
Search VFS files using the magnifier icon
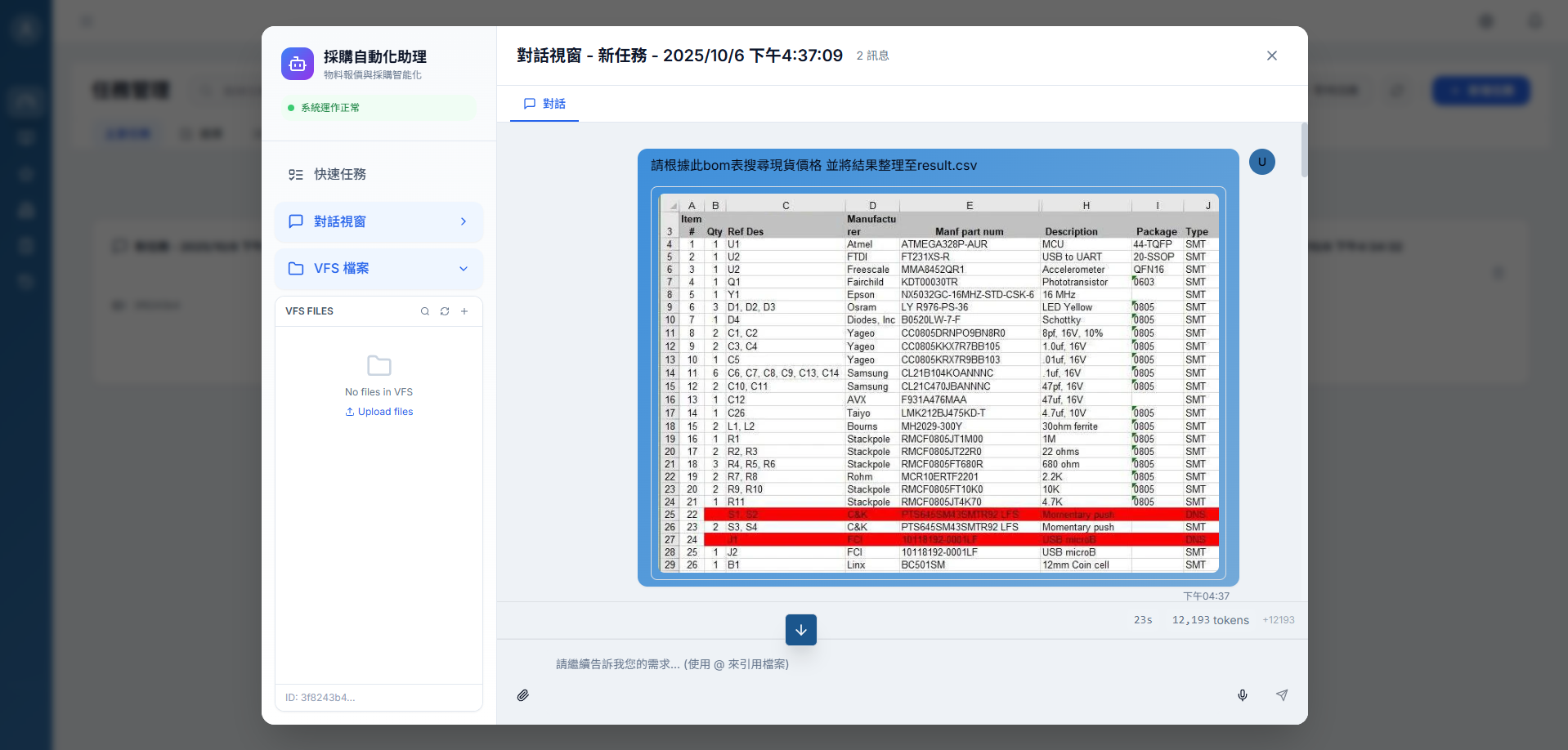pos(424,311)
